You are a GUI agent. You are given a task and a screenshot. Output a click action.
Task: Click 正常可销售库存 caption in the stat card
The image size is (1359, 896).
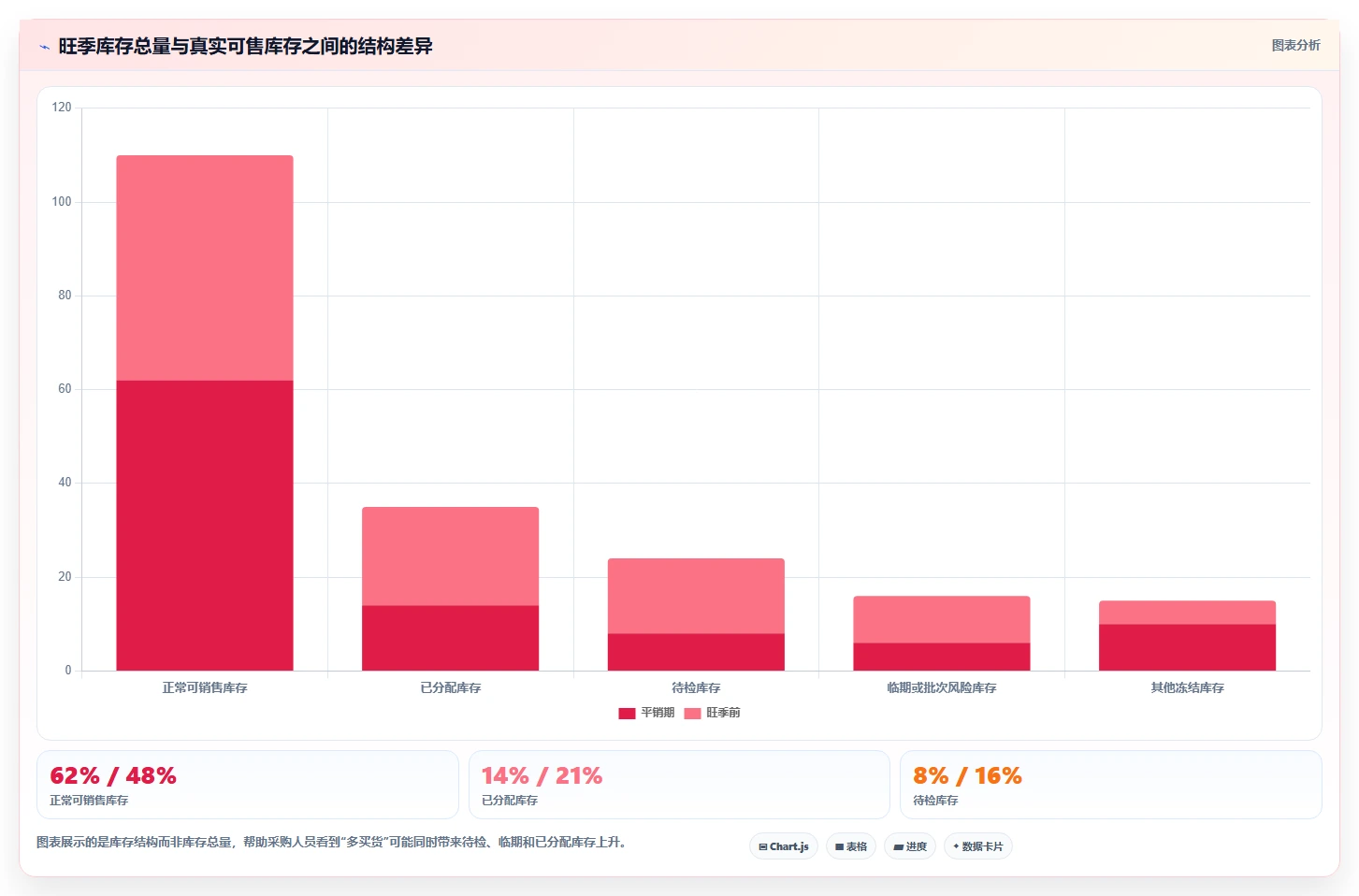[x=89, y=801]
